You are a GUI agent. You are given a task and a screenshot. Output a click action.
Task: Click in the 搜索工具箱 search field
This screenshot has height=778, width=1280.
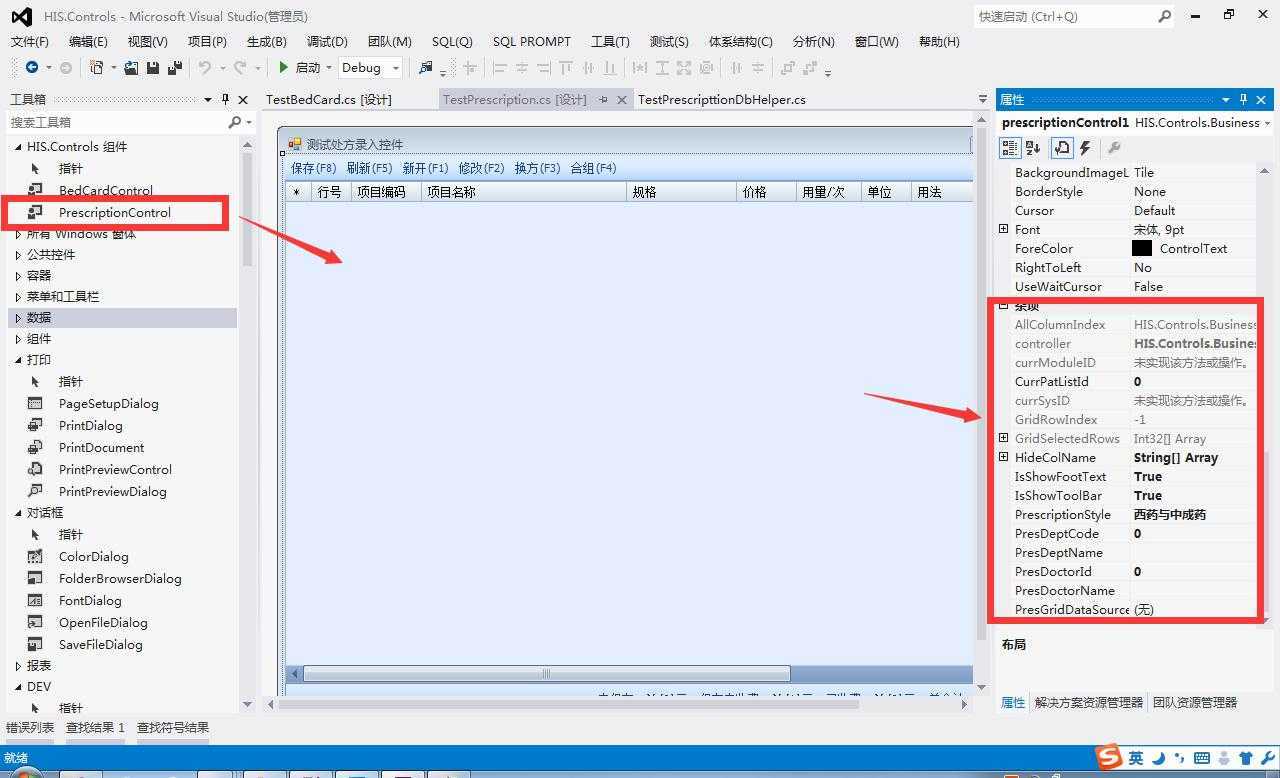[x=115, y=121]
